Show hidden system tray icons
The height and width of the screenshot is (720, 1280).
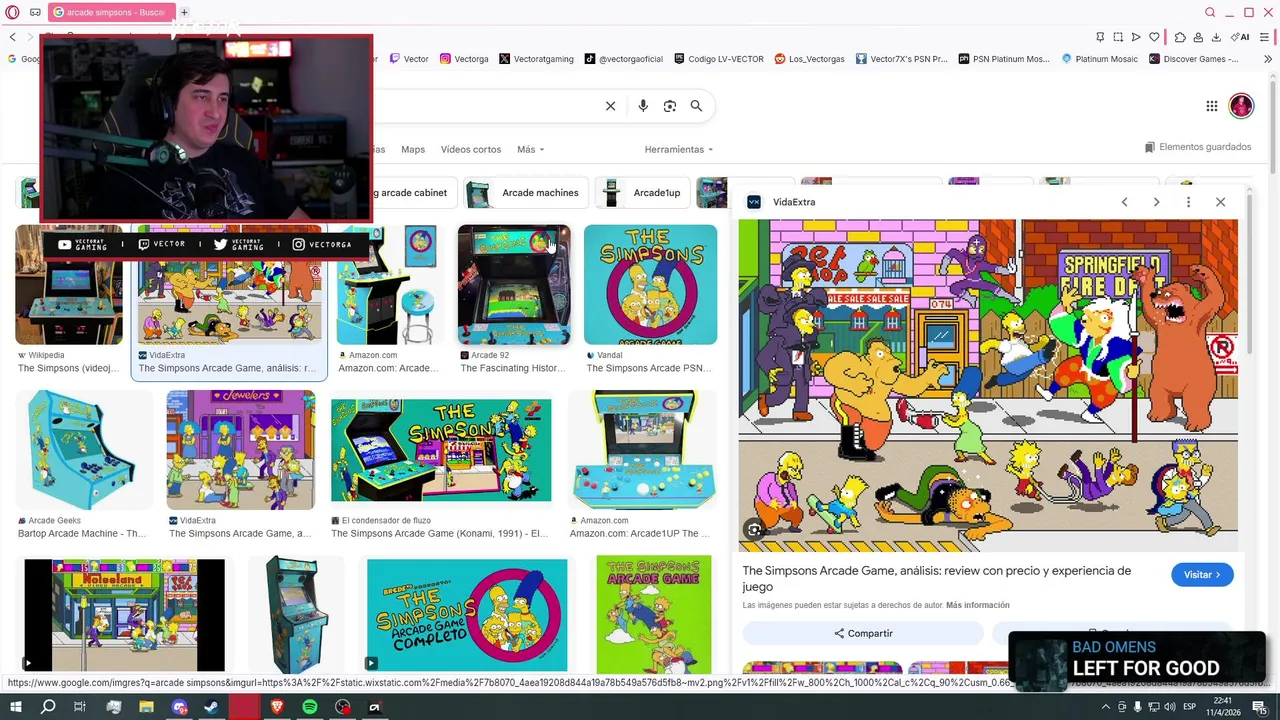click(x=1105, y=707)
